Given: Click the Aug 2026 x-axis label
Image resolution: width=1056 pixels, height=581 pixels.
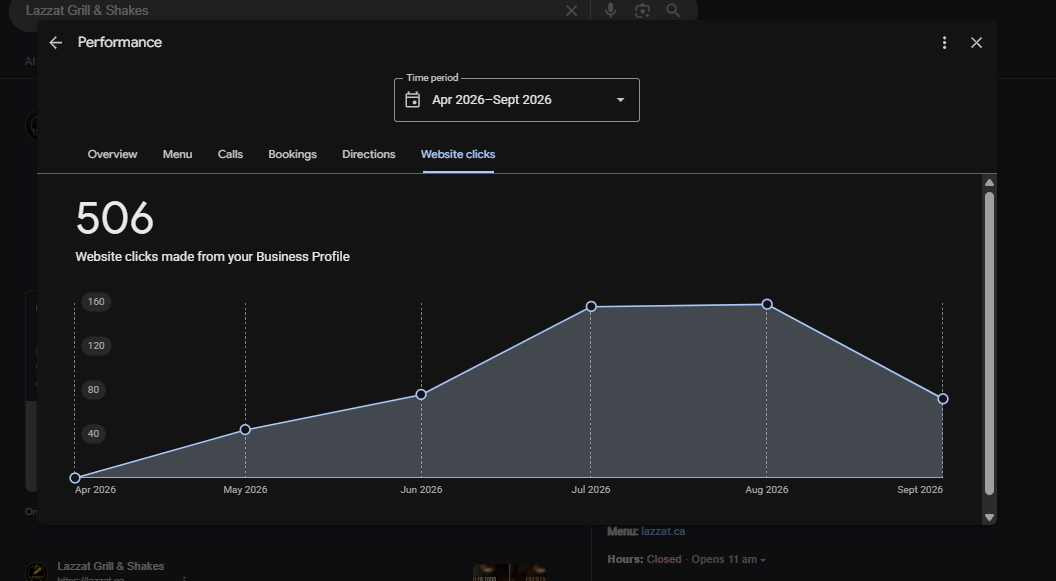Looking at the screenshot, I should 766,489.
